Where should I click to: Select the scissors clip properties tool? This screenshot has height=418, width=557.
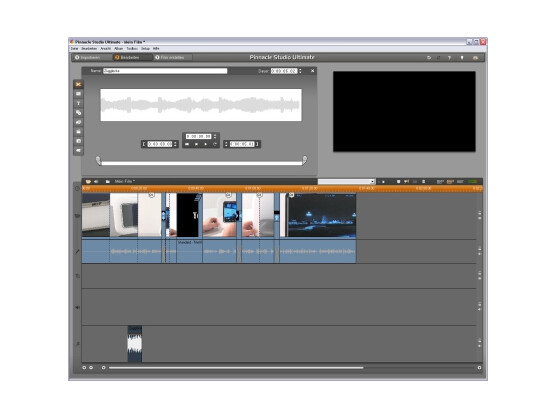pyautogui.click(x=78, y=85)
